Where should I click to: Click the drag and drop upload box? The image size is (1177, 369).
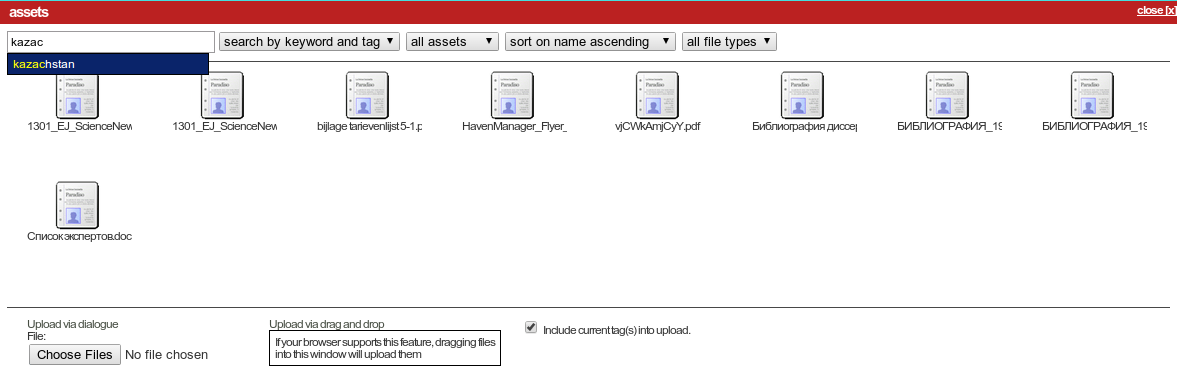click(x=384, y=348)
